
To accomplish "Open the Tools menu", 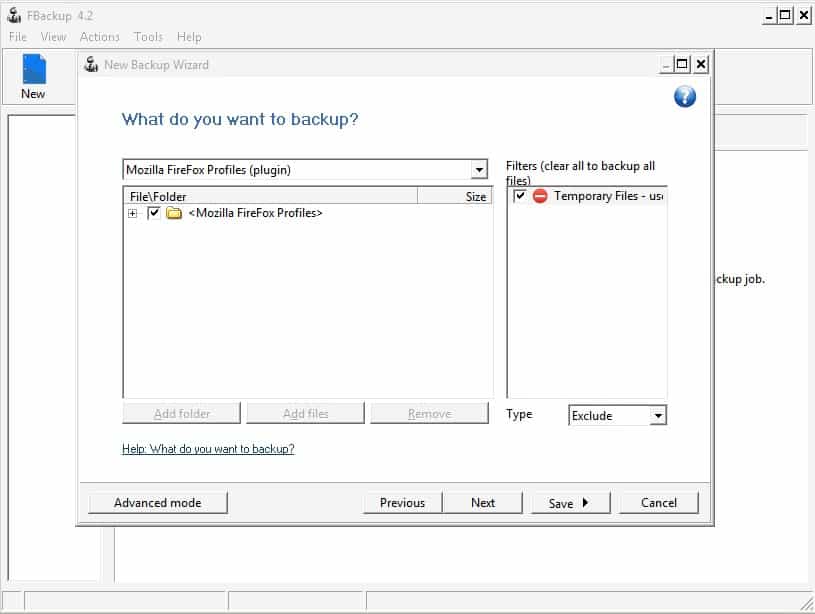I will [x=148, y=37].
